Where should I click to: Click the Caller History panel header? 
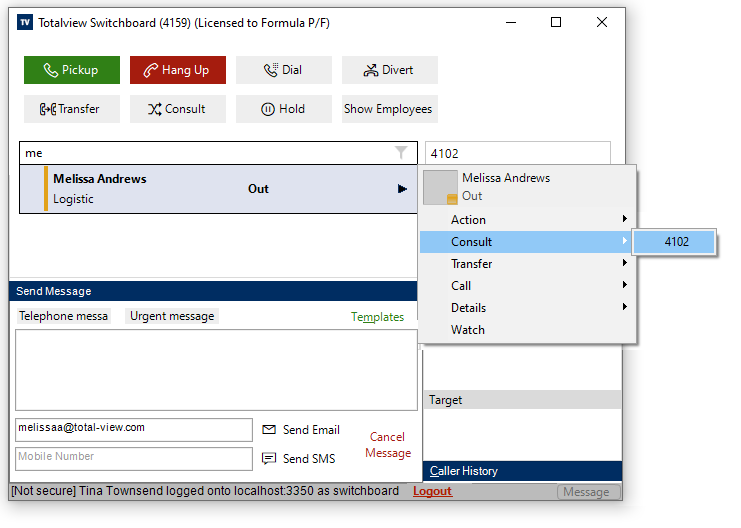[x=523, y=471]
